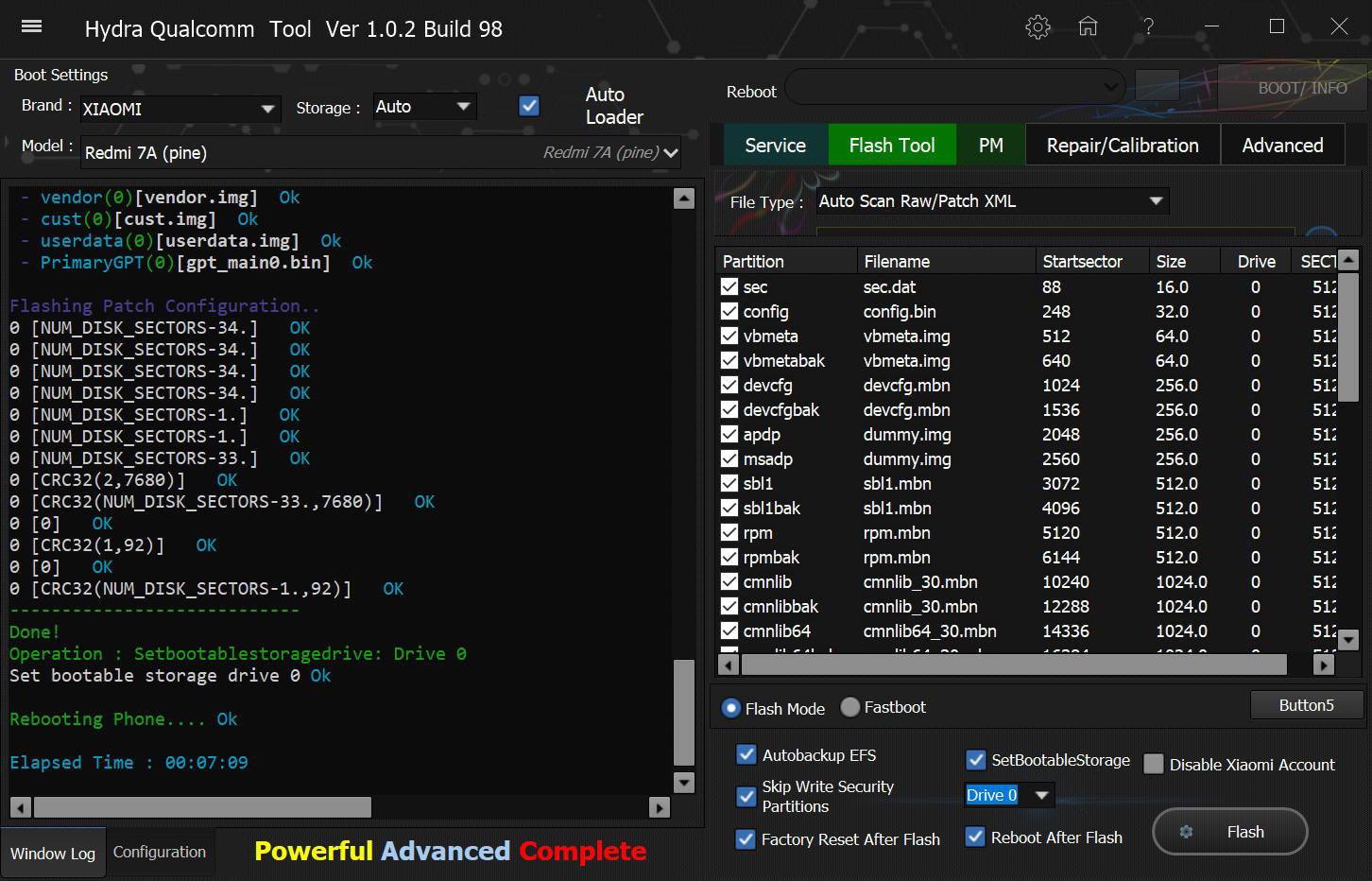Expand Model dropdown Redmi 7A (pine)

[381, 152]
